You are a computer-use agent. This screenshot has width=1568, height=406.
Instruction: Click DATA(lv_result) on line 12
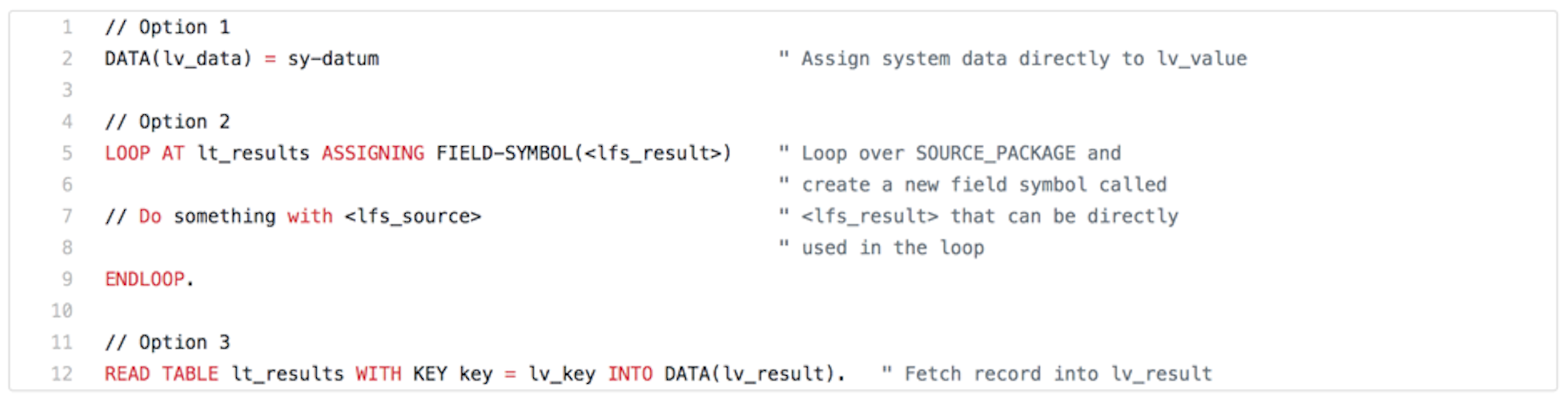pyautogui.click(x=750, y=374)
